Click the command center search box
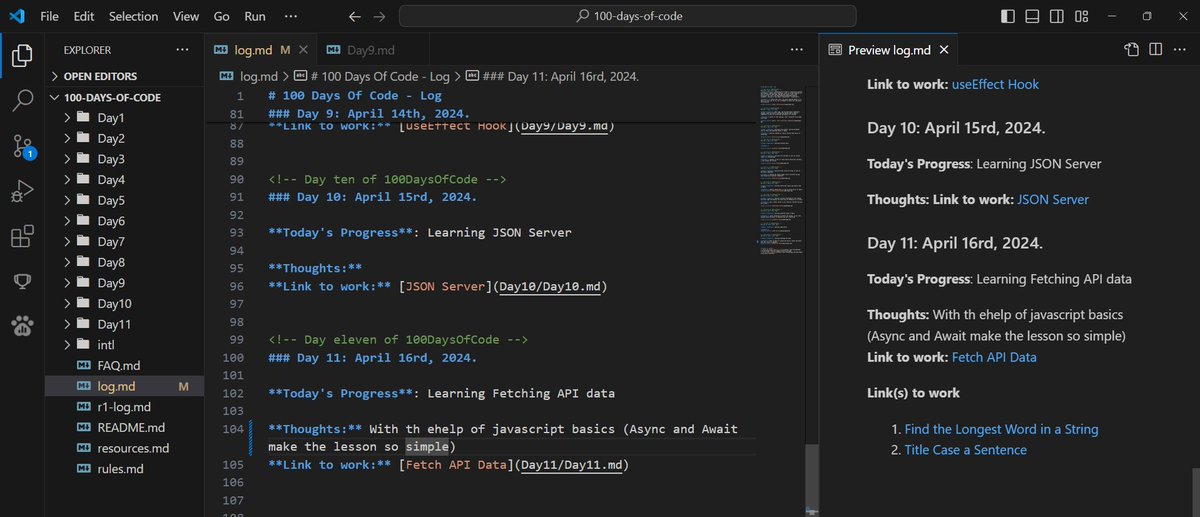This screenshot has width=1200, height=517. tap(627, 16)
